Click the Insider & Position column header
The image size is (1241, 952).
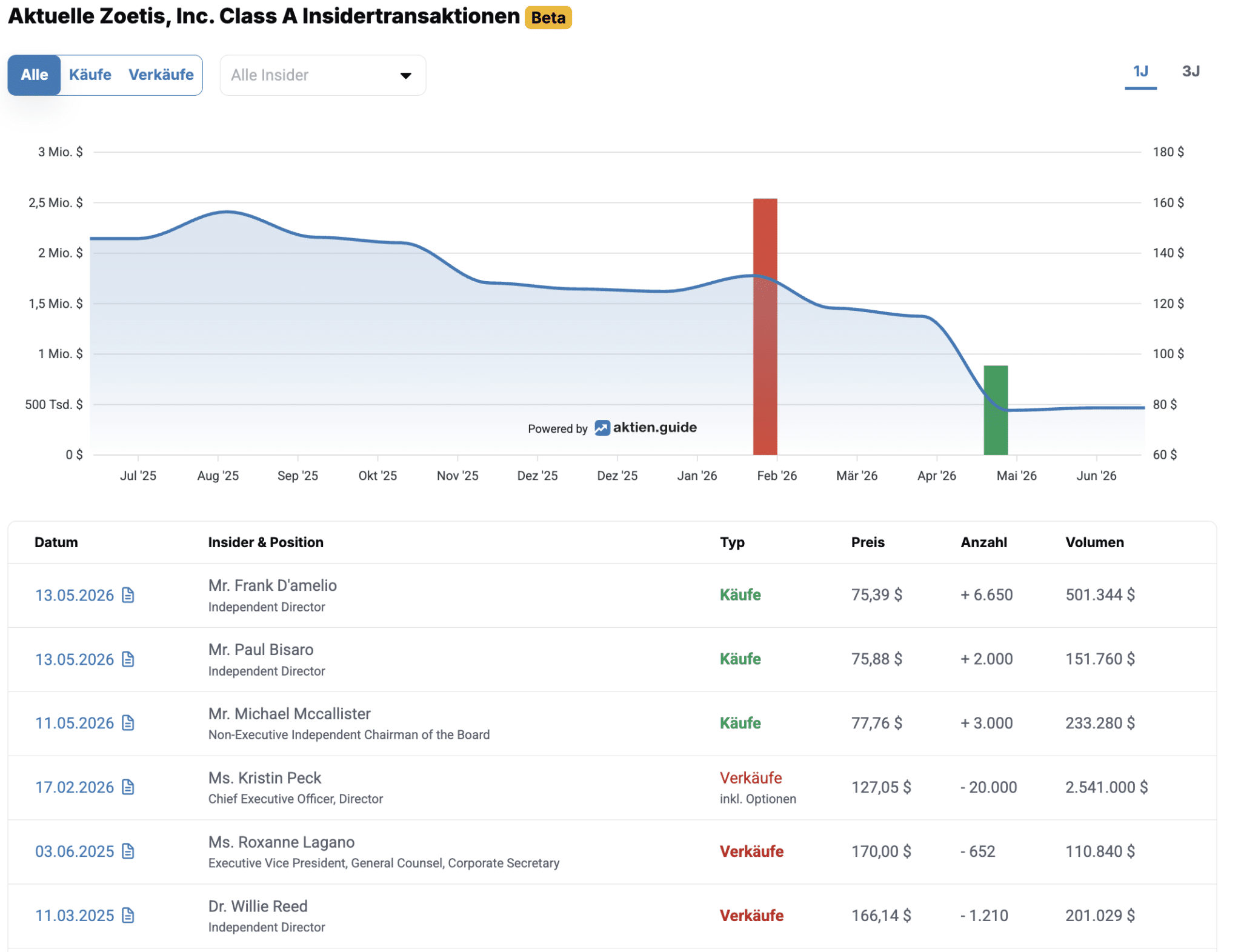click(x=265, y=542)
